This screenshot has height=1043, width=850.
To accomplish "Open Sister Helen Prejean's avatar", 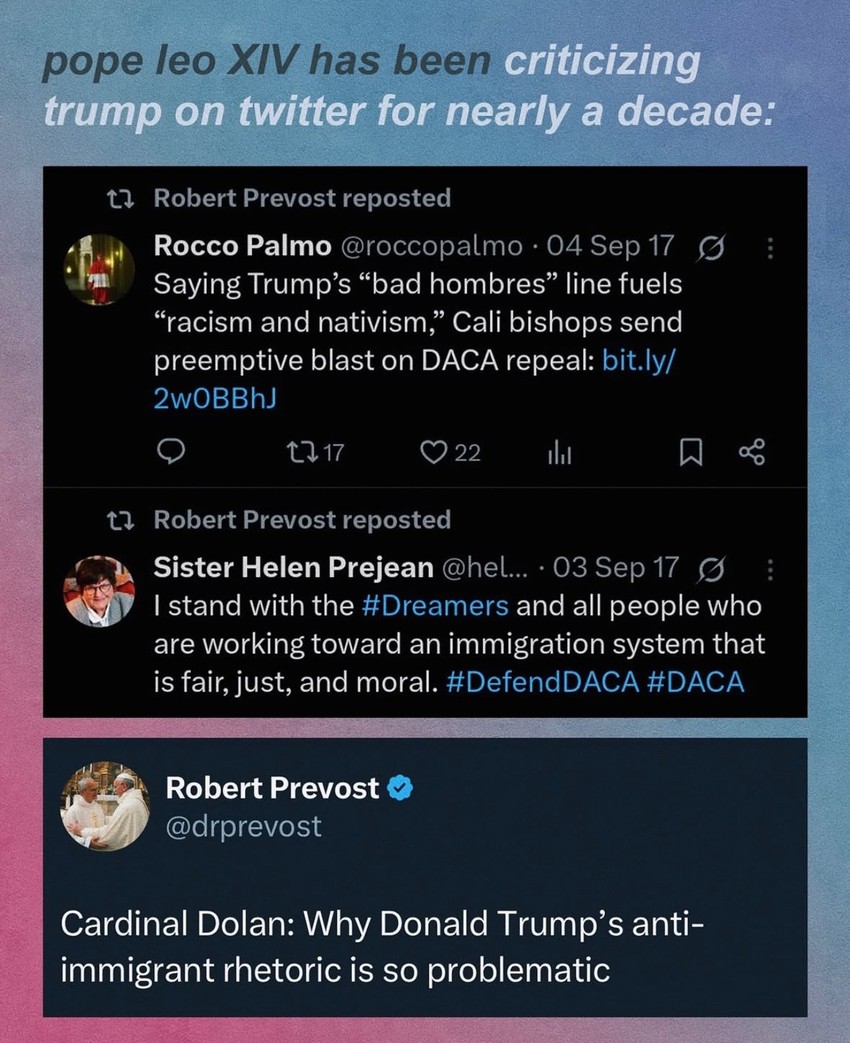I will (98, 591).
